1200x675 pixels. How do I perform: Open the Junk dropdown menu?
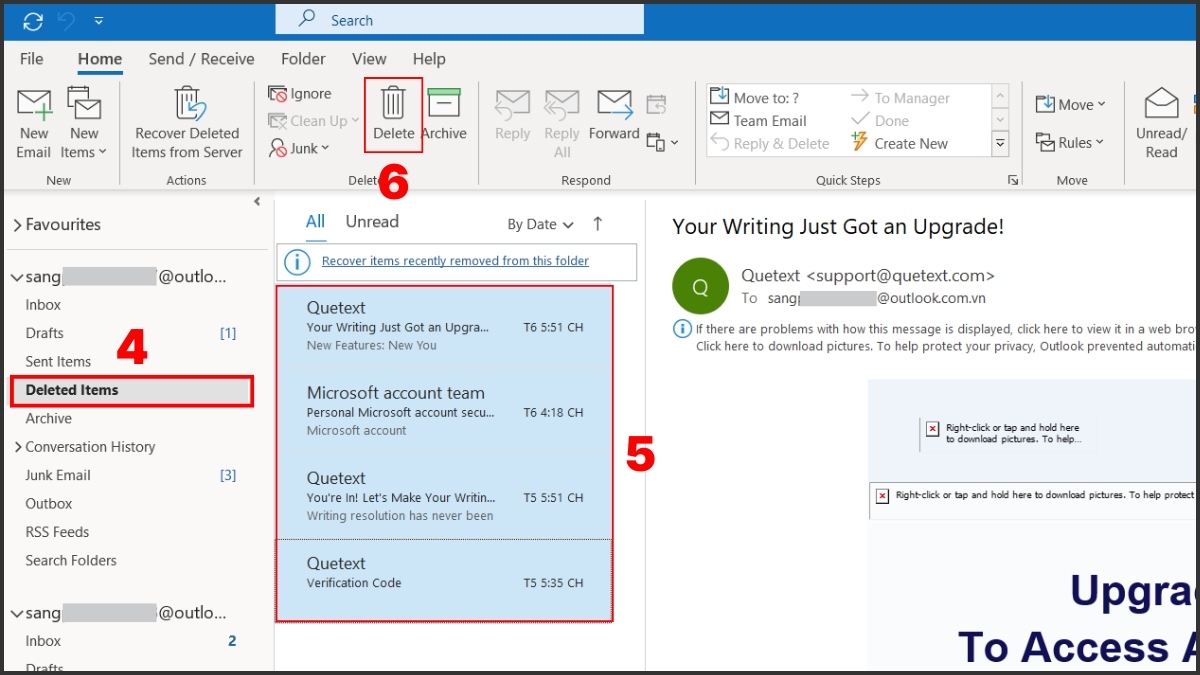(x=300, y=148)
